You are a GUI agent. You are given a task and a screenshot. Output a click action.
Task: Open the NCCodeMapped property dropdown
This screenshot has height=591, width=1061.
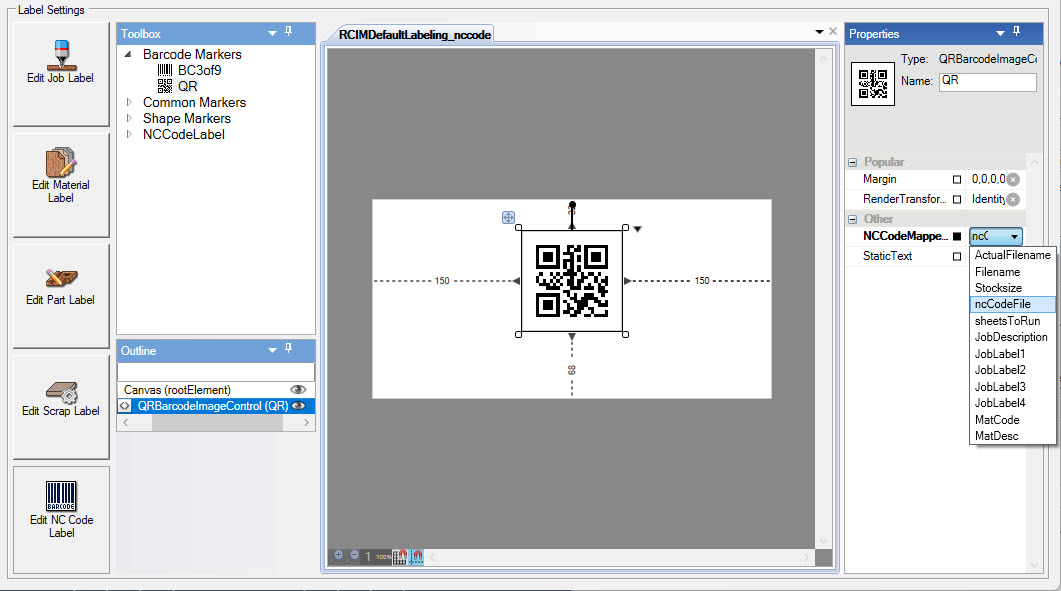(1013, 236)
